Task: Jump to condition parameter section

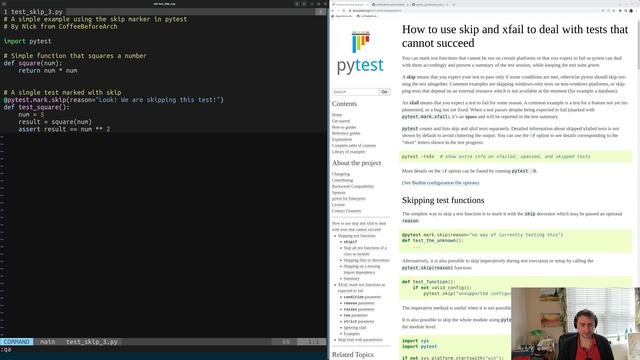Action: point(362,297)
